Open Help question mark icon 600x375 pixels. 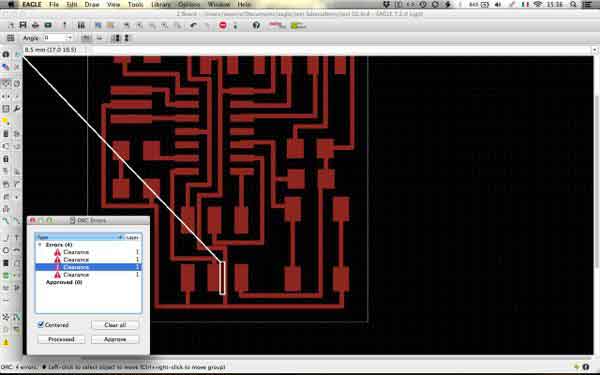point(256,25)
